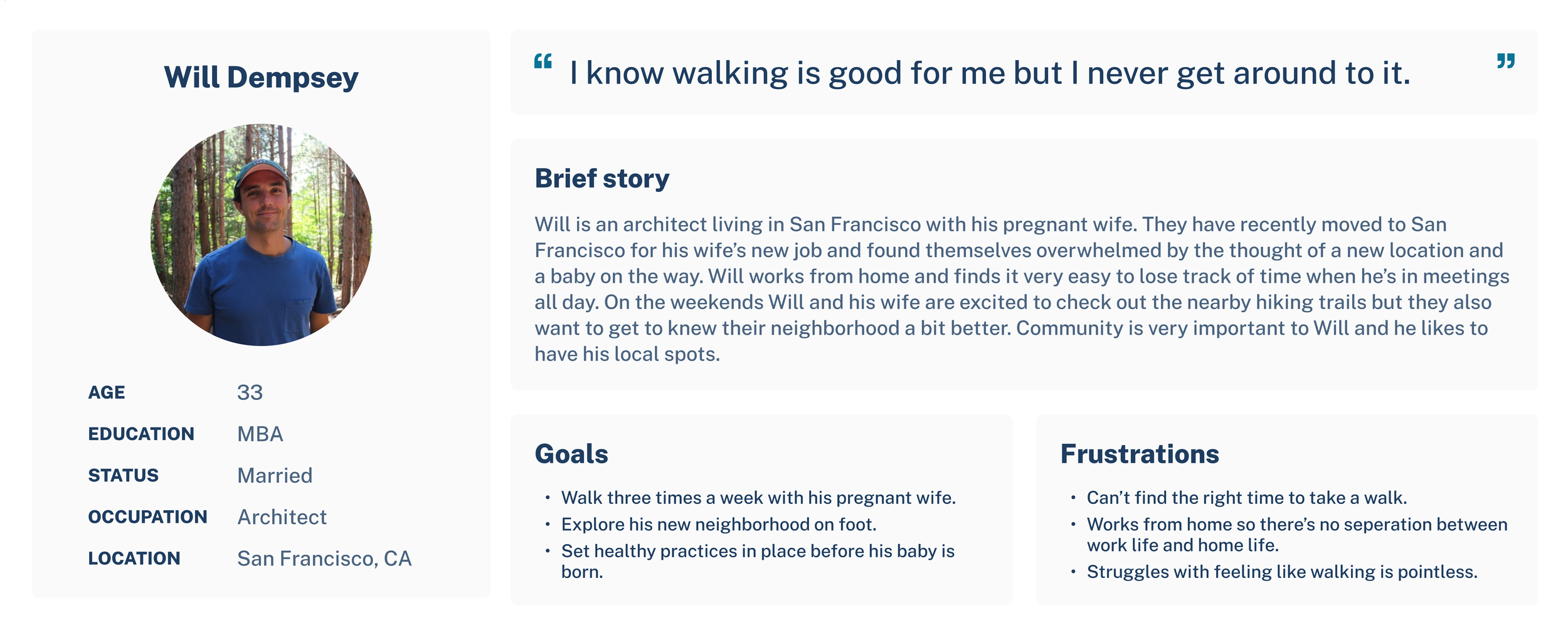Click the Frustrations section heading
This screenshot has height=635, width=1568.
point(1140,454)
